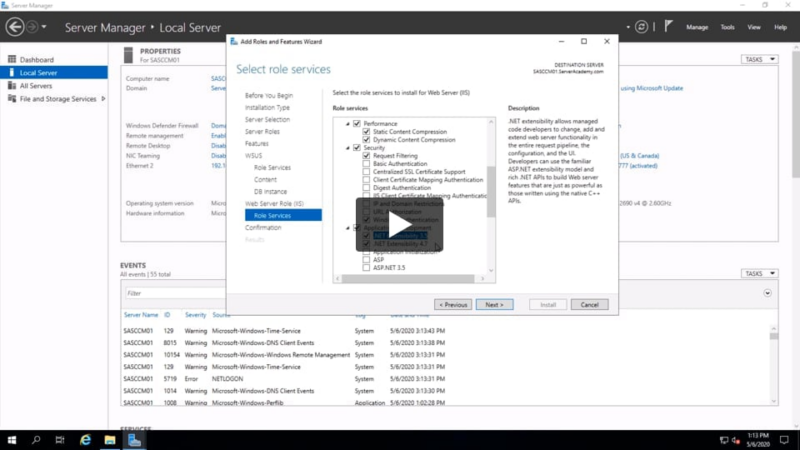This screenshot has height=450, width=800.
Task: Open the Tools menu
Action: point(727,27)
